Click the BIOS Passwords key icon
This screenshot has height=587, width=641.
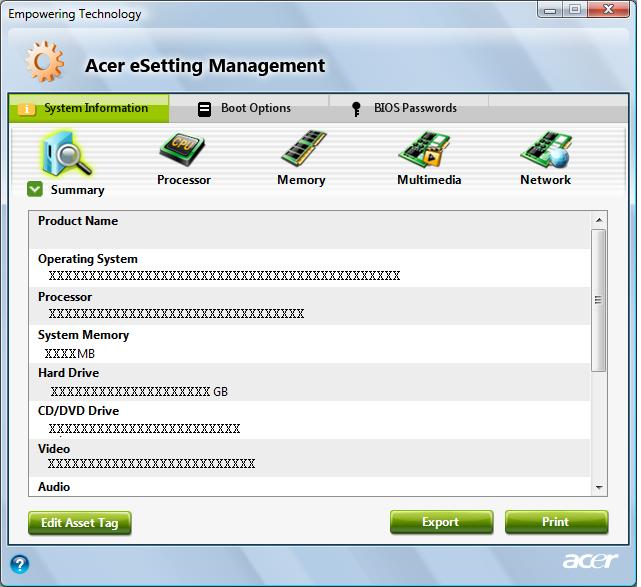tap(356, 109)
